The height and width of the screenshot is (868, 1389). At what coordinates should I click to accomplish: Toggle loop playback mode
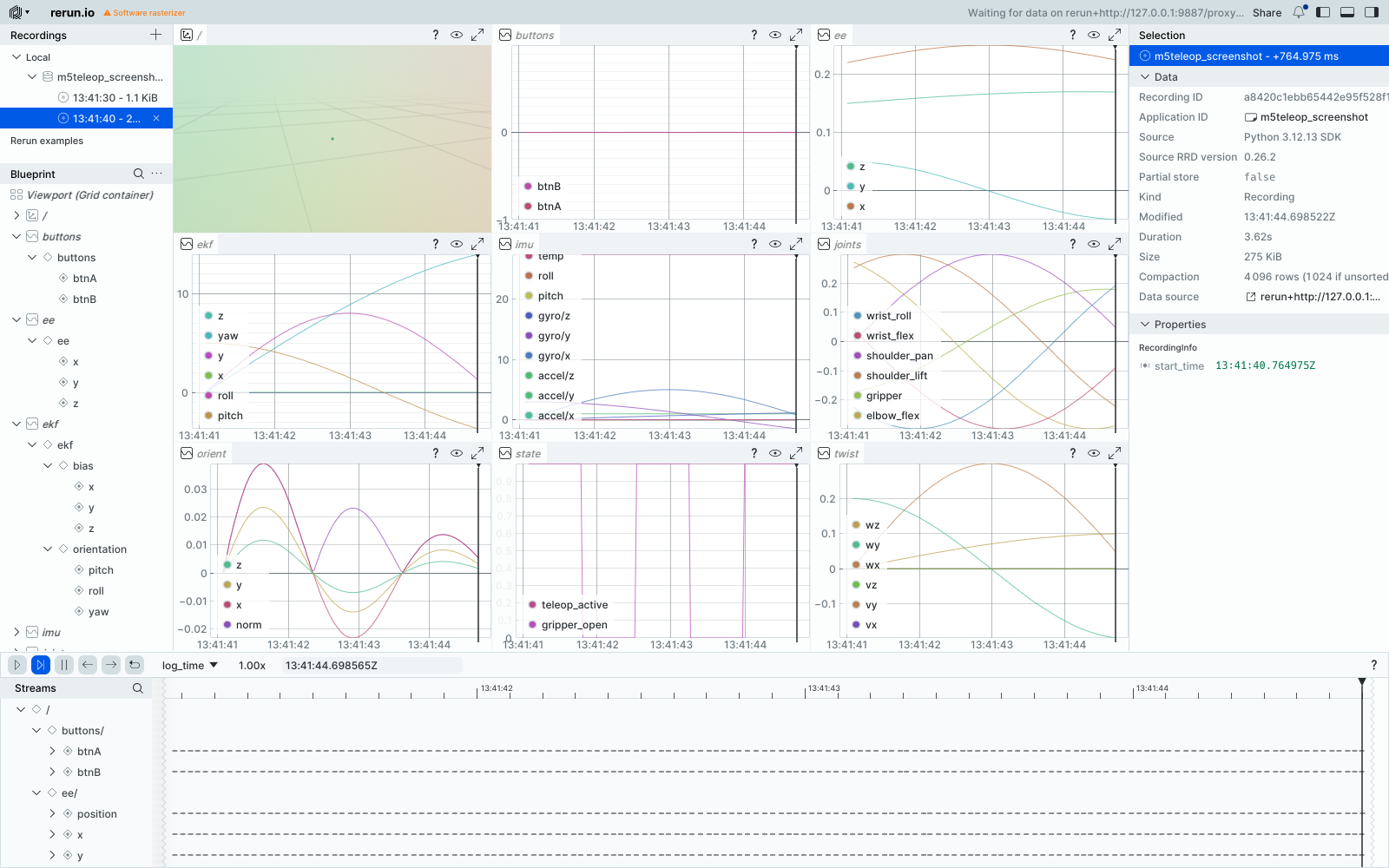(x=135, y=665)
